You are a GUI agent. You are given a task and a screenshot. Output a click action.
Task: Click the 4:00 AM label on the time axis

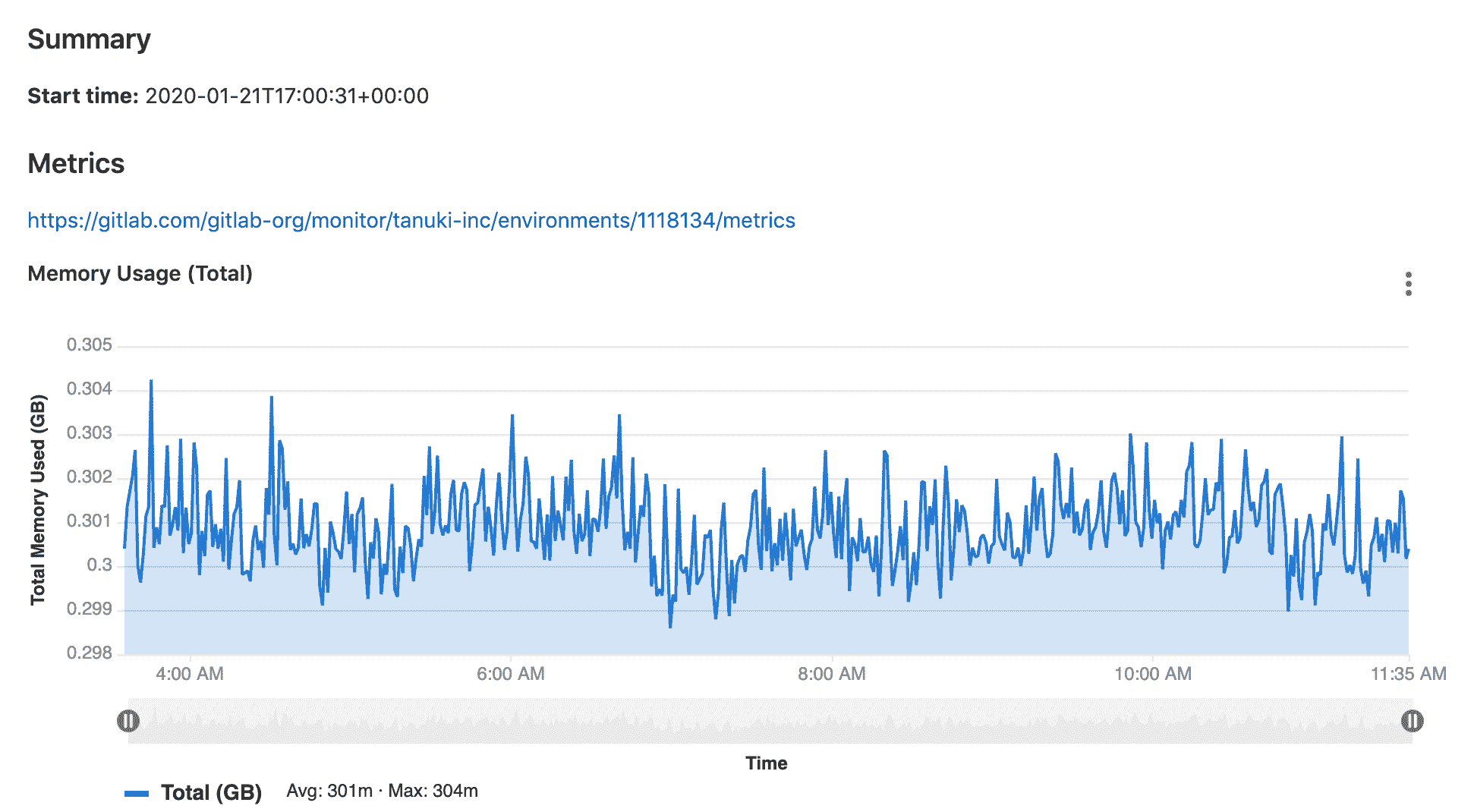click(190, 673)
